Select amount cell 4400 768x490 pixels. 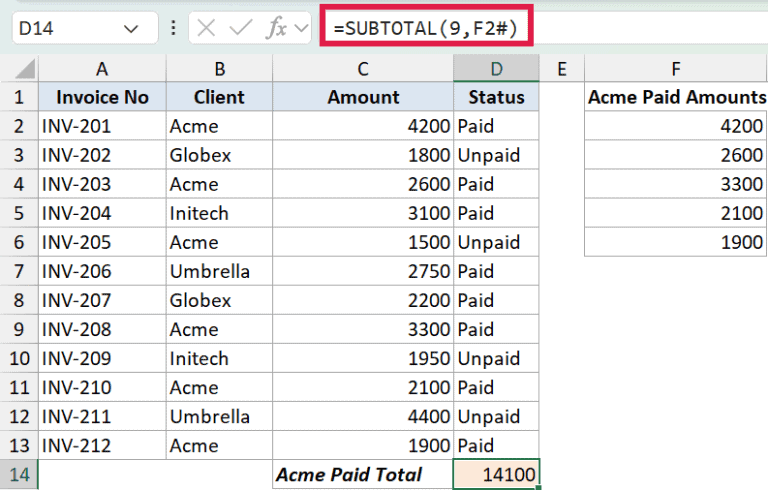click(363, 416)
